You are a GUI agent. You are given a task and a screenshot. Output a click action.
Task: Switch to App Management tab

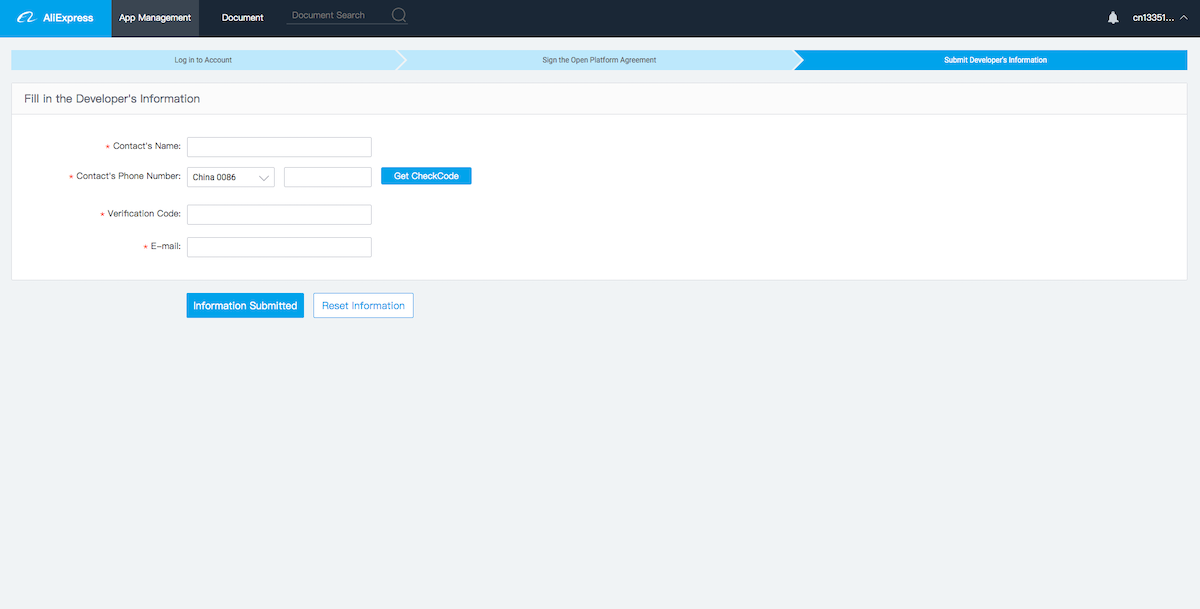155,18
